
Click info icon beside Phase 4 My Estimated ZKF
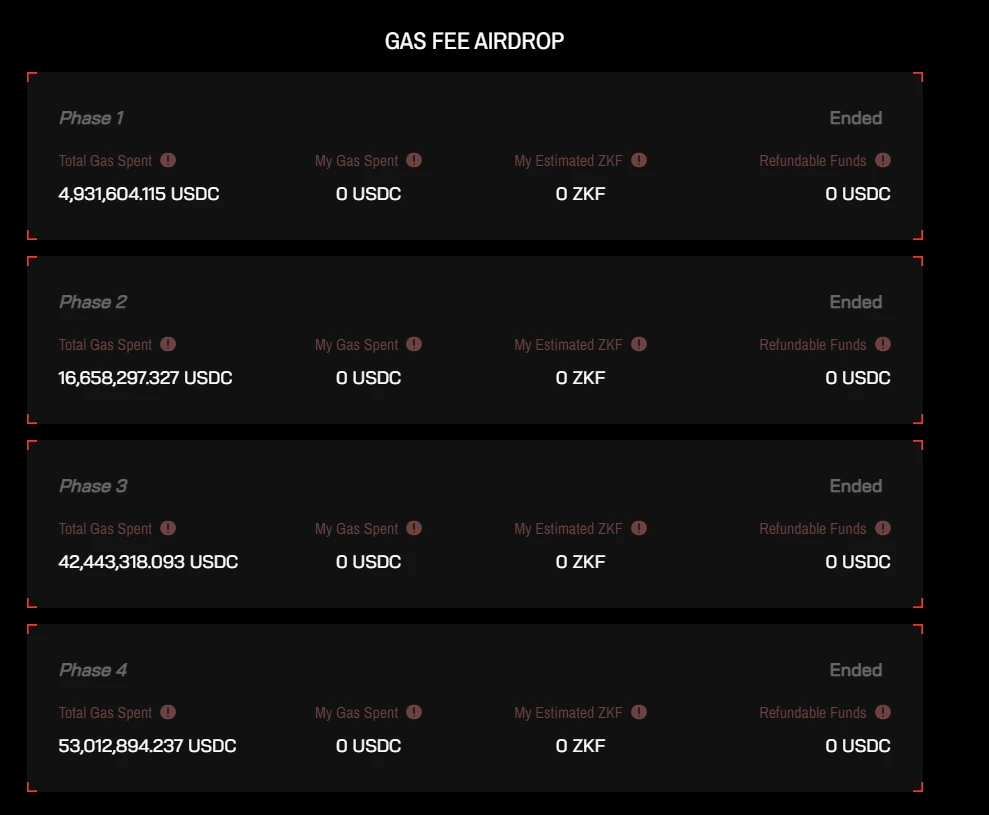[x=639, y=712]
